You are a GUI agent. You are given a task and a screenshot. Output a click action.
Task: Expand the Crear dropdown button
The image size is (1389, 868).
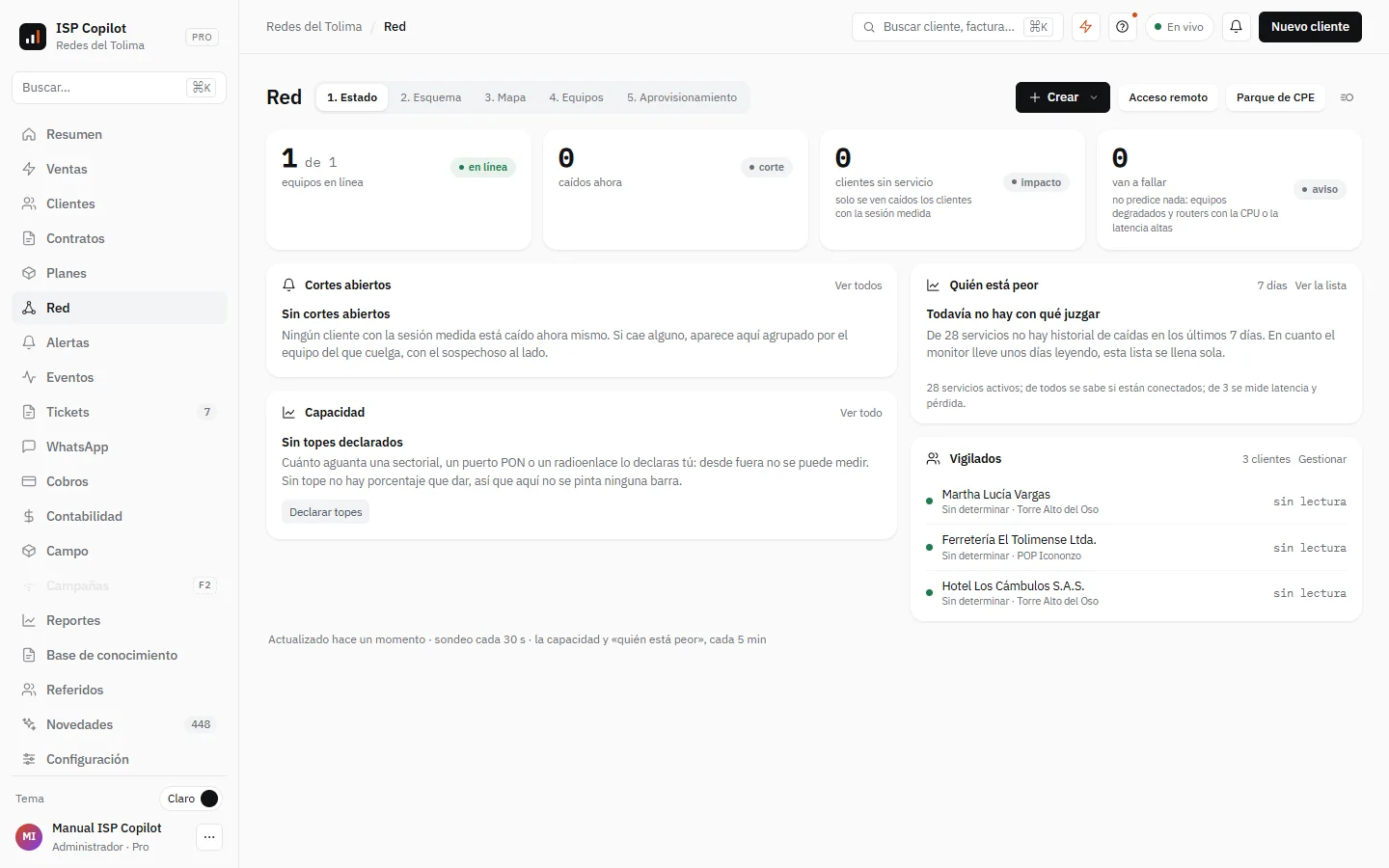[1063, 97]
